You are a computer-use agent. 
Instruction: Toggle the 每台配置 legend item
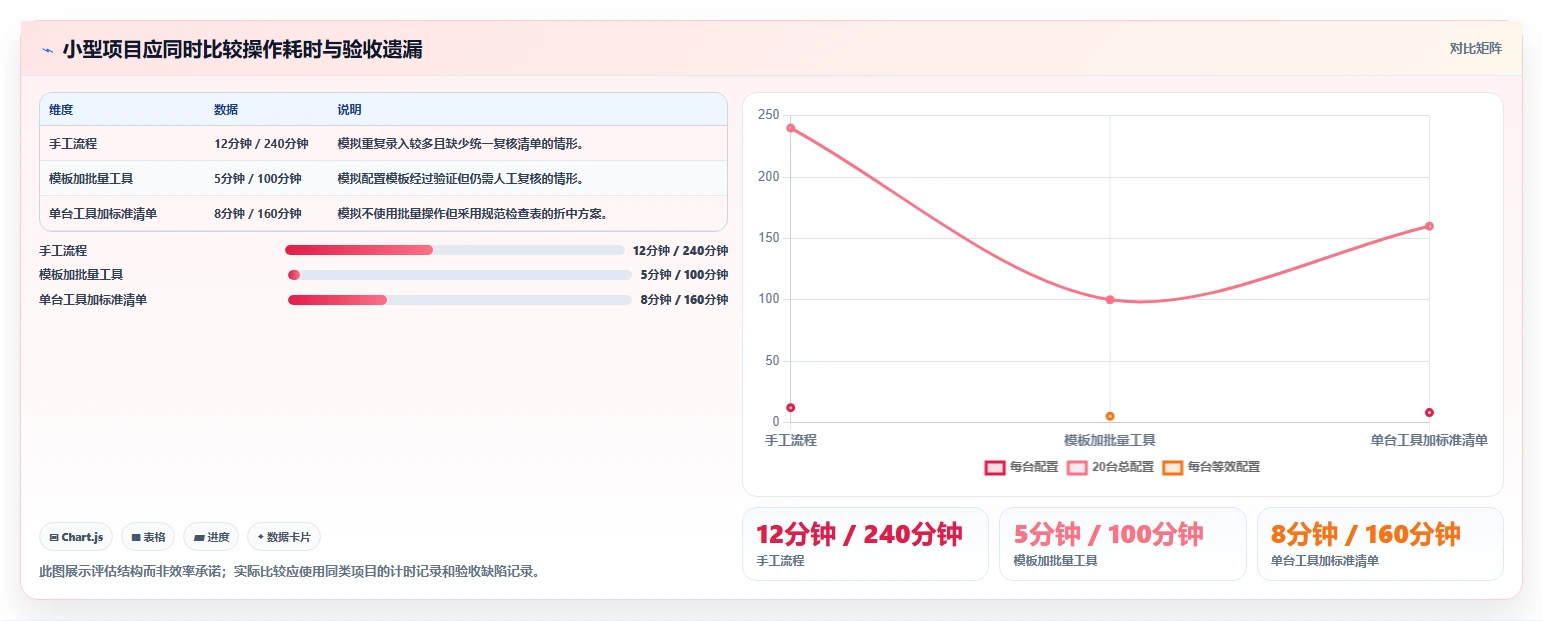pyautogui.click(x=1021, y=467)
